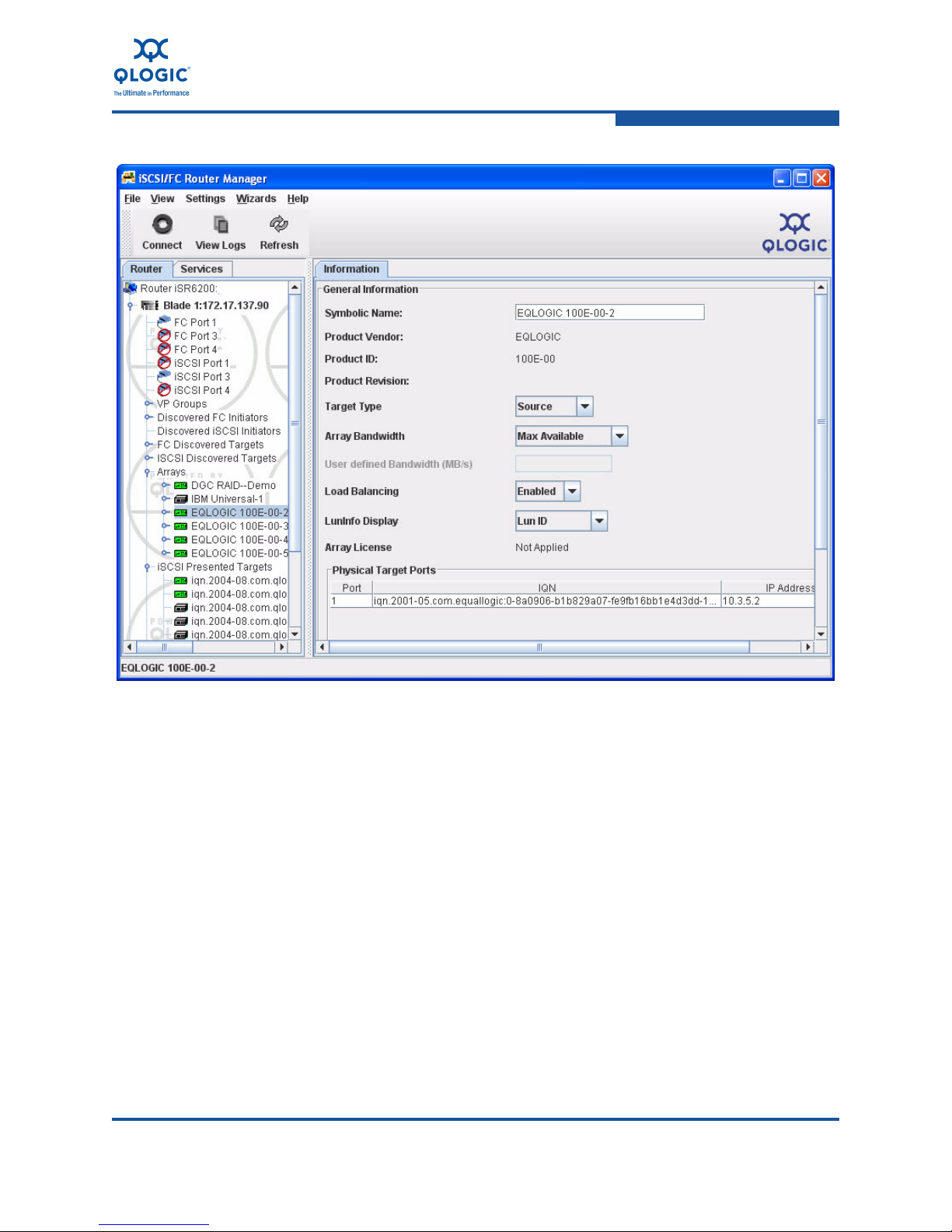Screen dimensions: 952x1232
Task: Click the DGC RAID--Demo array icon
Action: click(x=181, y=486)
